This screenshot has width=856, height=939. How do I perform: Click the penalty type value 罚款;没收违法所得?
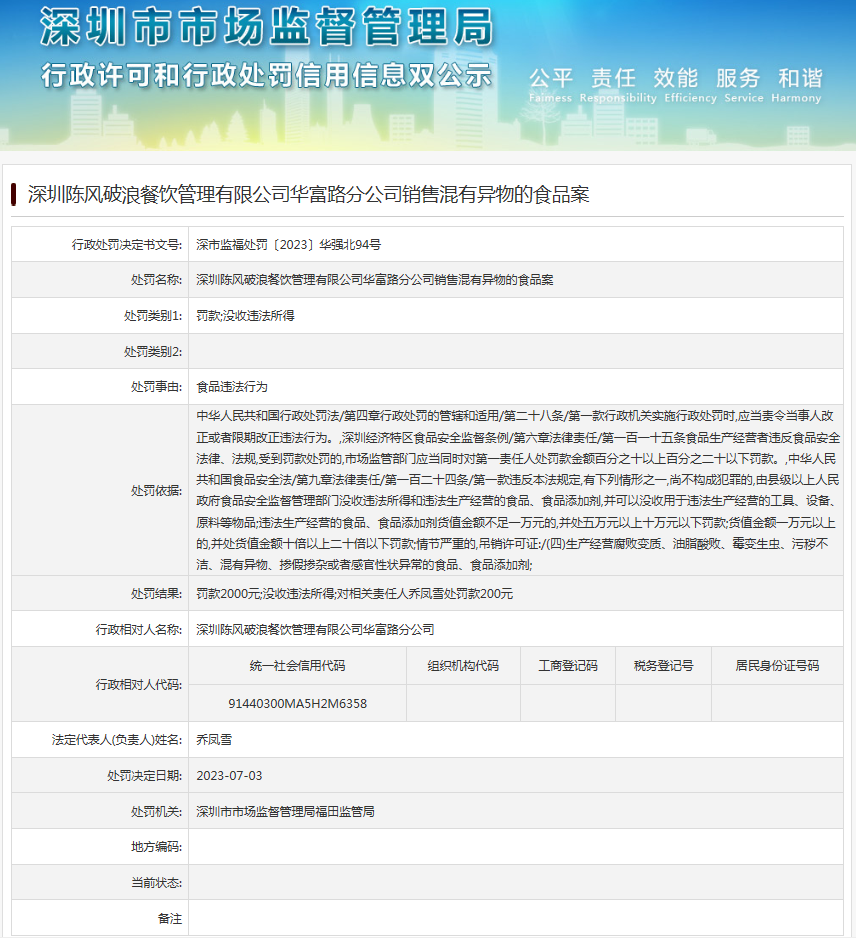click(x=245, y=315)
